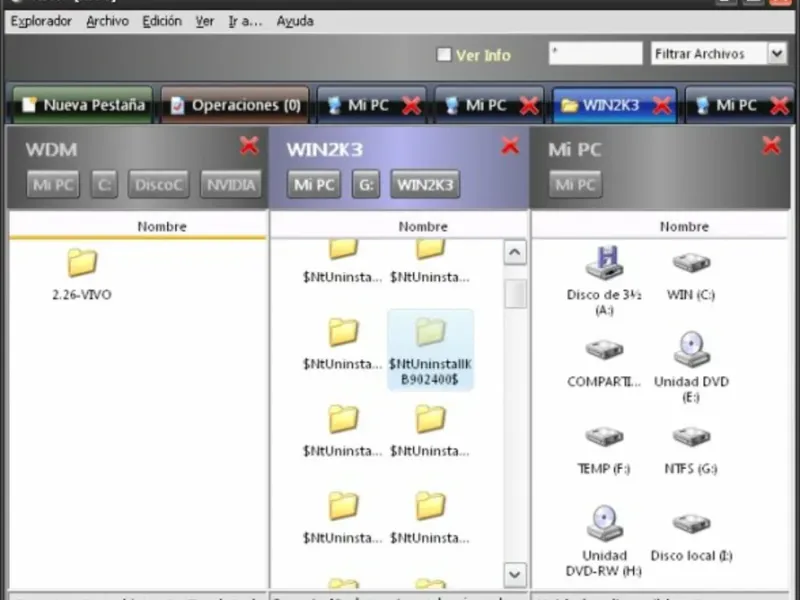
Task: Click the folder icon on the WIN2K3 tab
Action: [x=569, y=106]
